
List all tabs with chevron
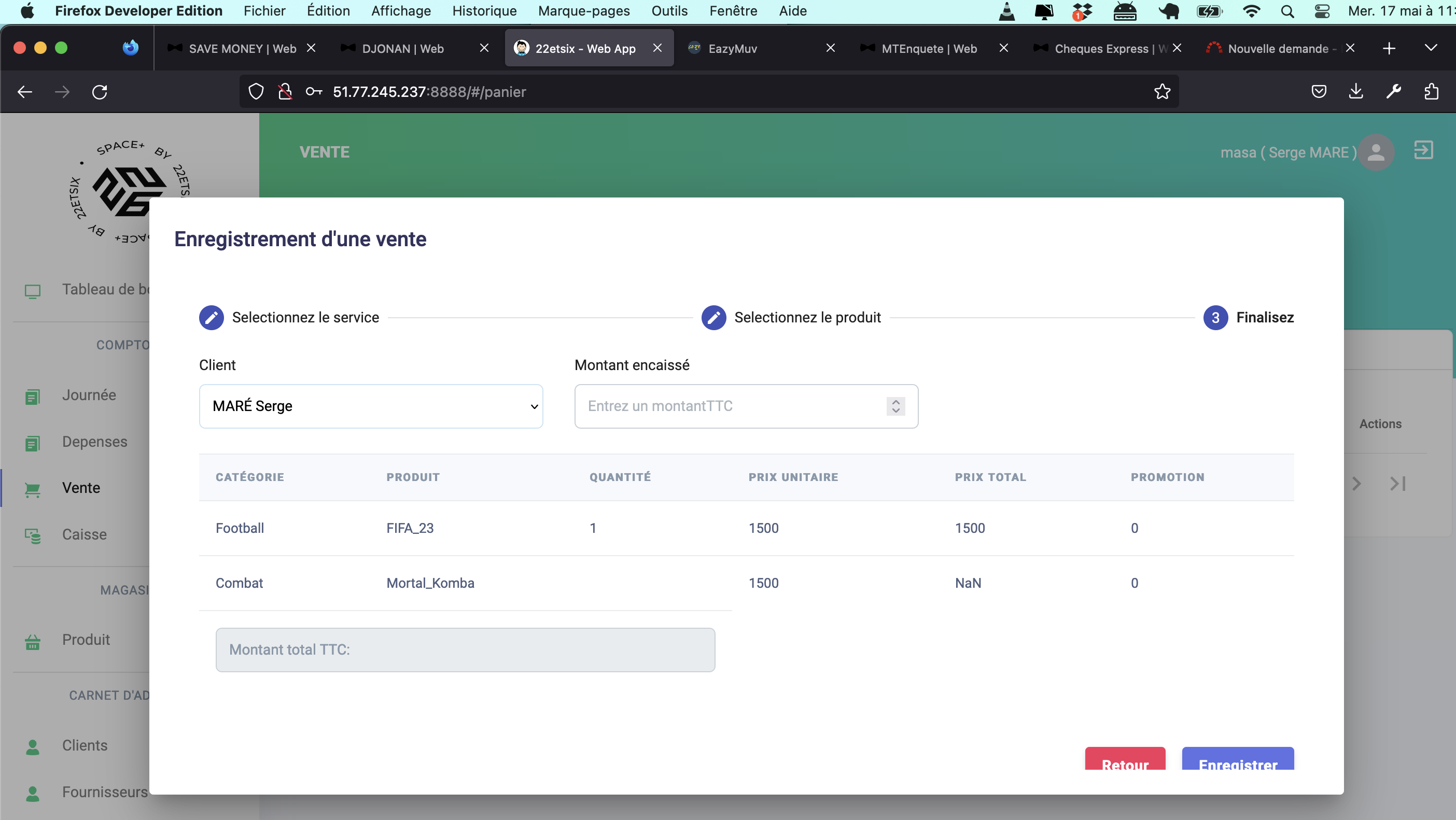(x=1431, y=48)
